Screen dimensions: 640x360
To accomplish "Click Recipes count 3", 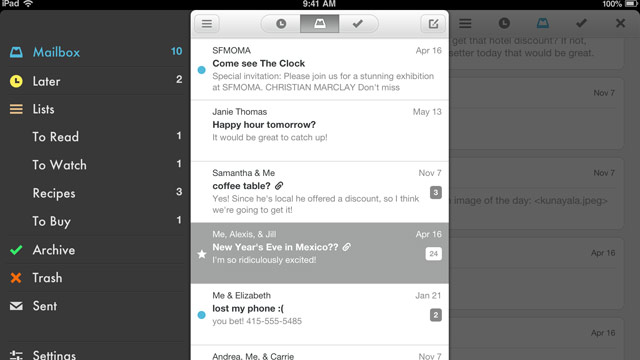I will coord(179,191).
